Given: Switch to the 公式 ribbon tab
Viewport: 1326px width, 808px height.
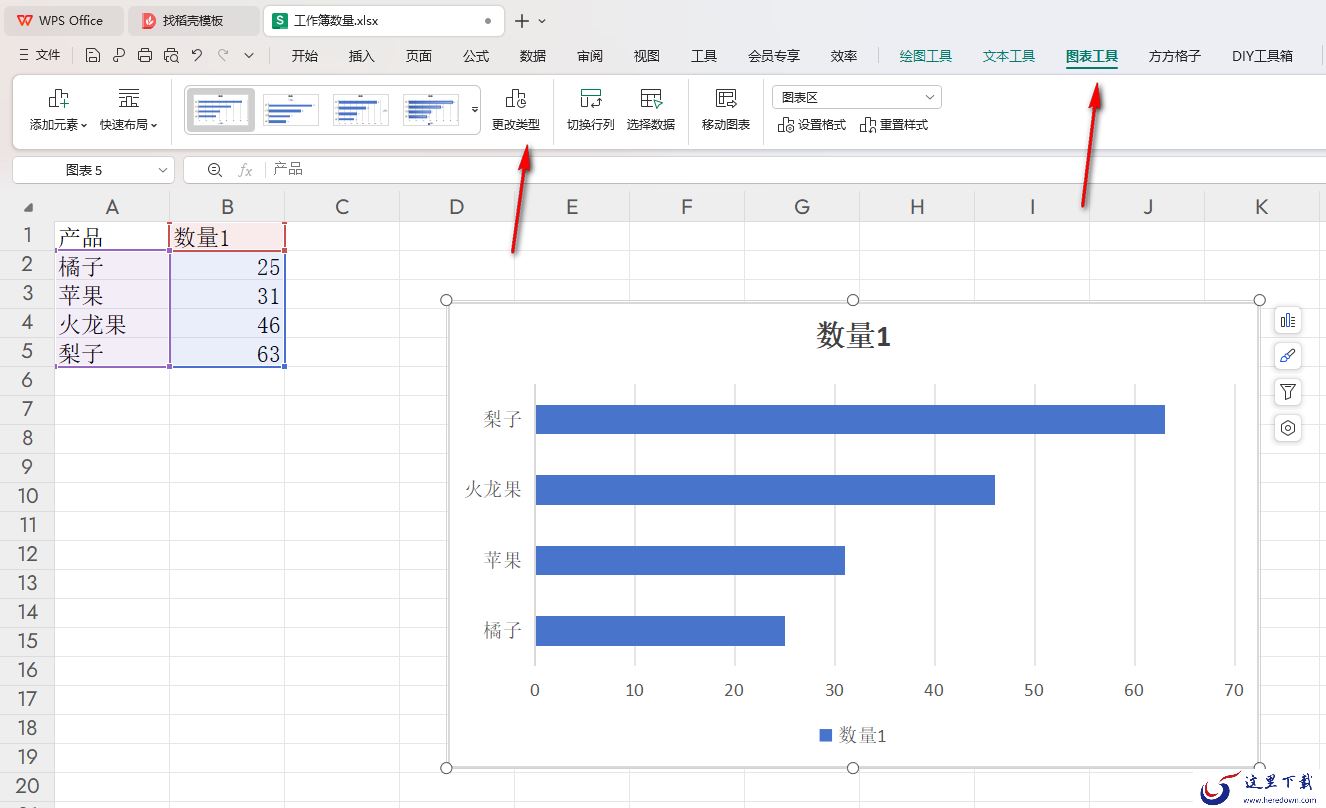Looking at the screenshot, I should coord(476,56).
